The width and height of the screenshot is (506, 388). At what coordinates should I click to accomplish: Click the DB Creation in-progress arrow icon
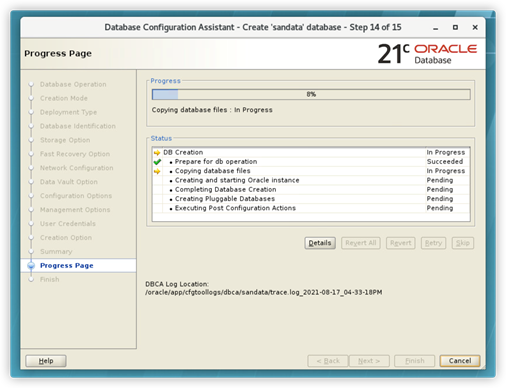click(157, 153)
